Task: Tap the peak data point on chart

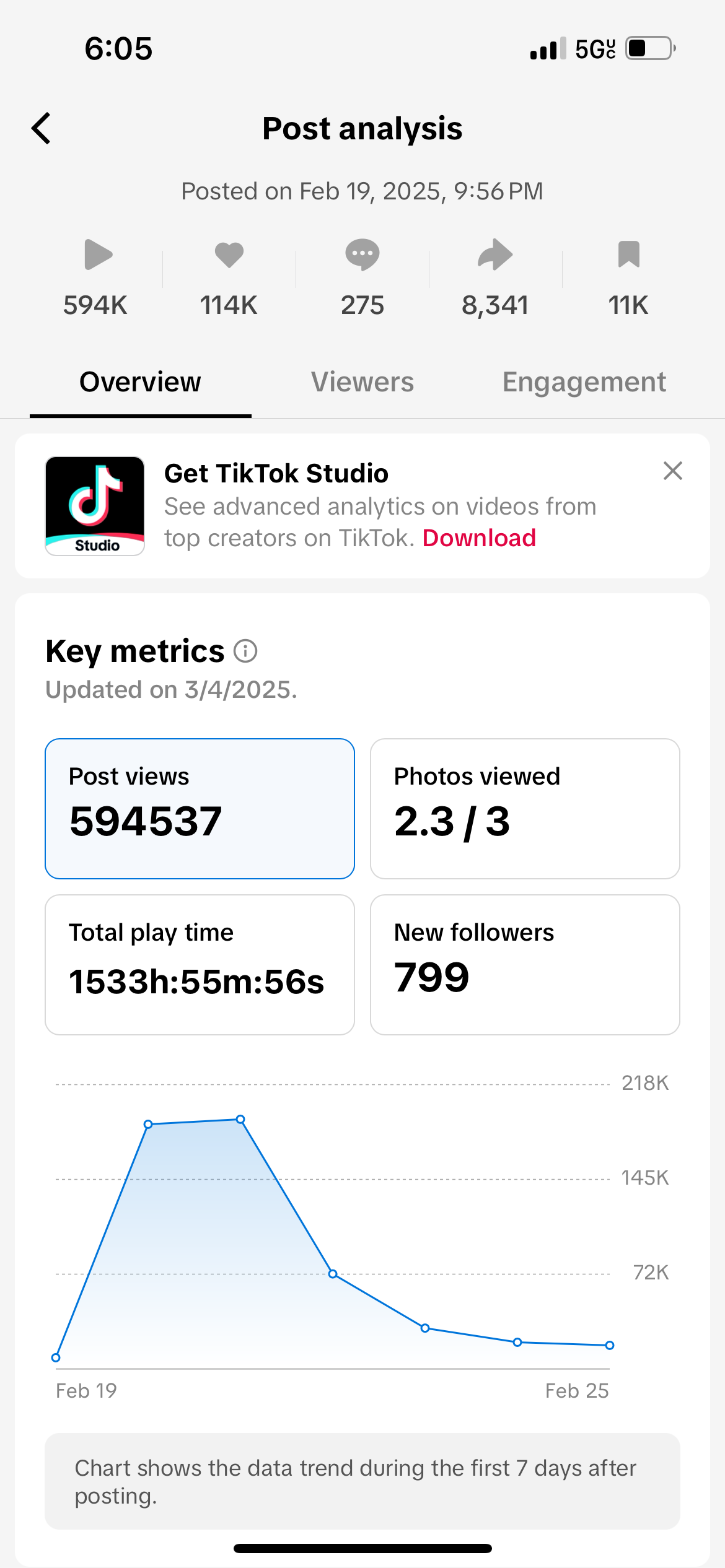Action: pos(240,1119)
